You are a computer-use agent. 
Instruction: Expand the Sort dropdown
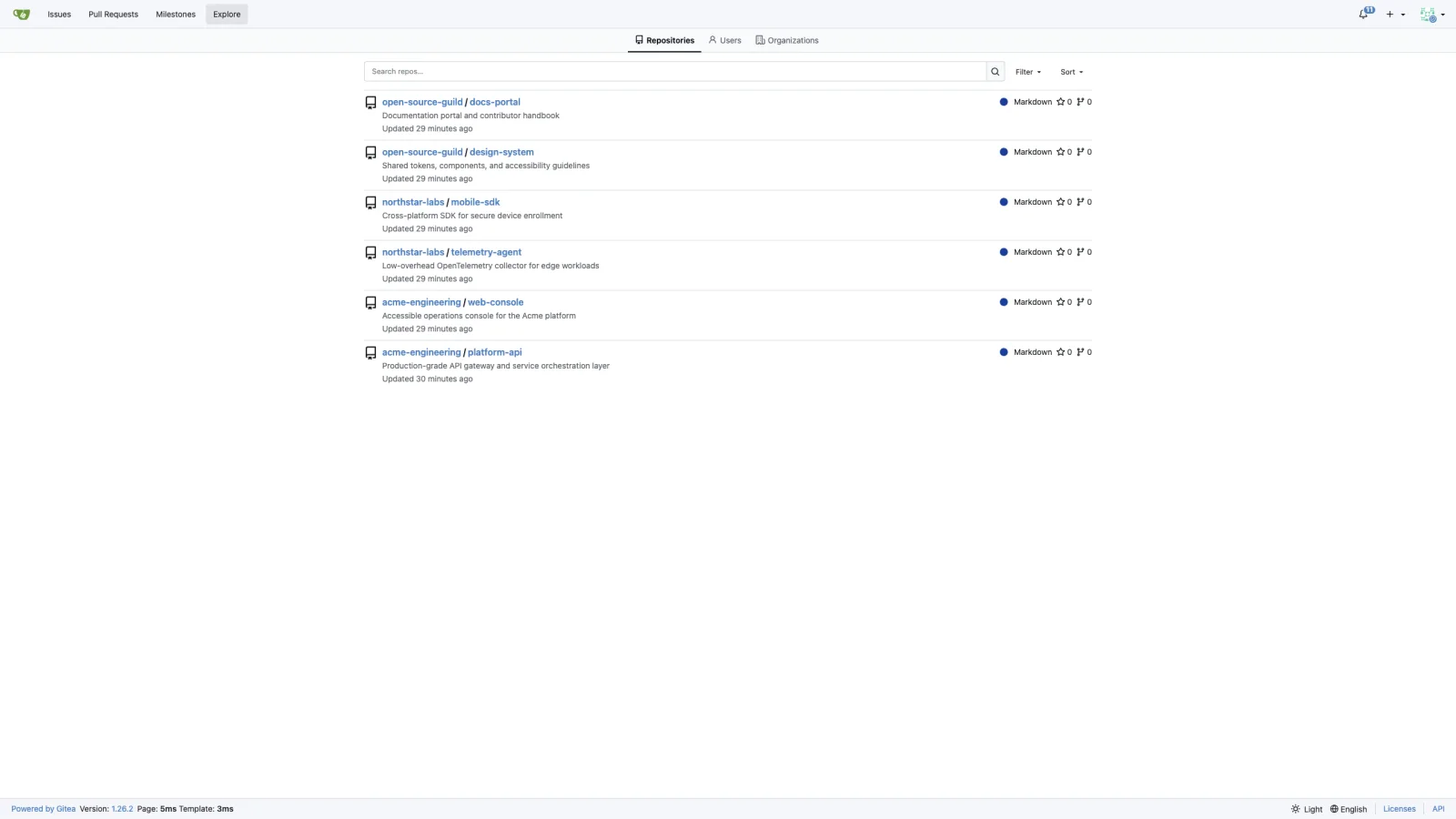pos(1071,72)
